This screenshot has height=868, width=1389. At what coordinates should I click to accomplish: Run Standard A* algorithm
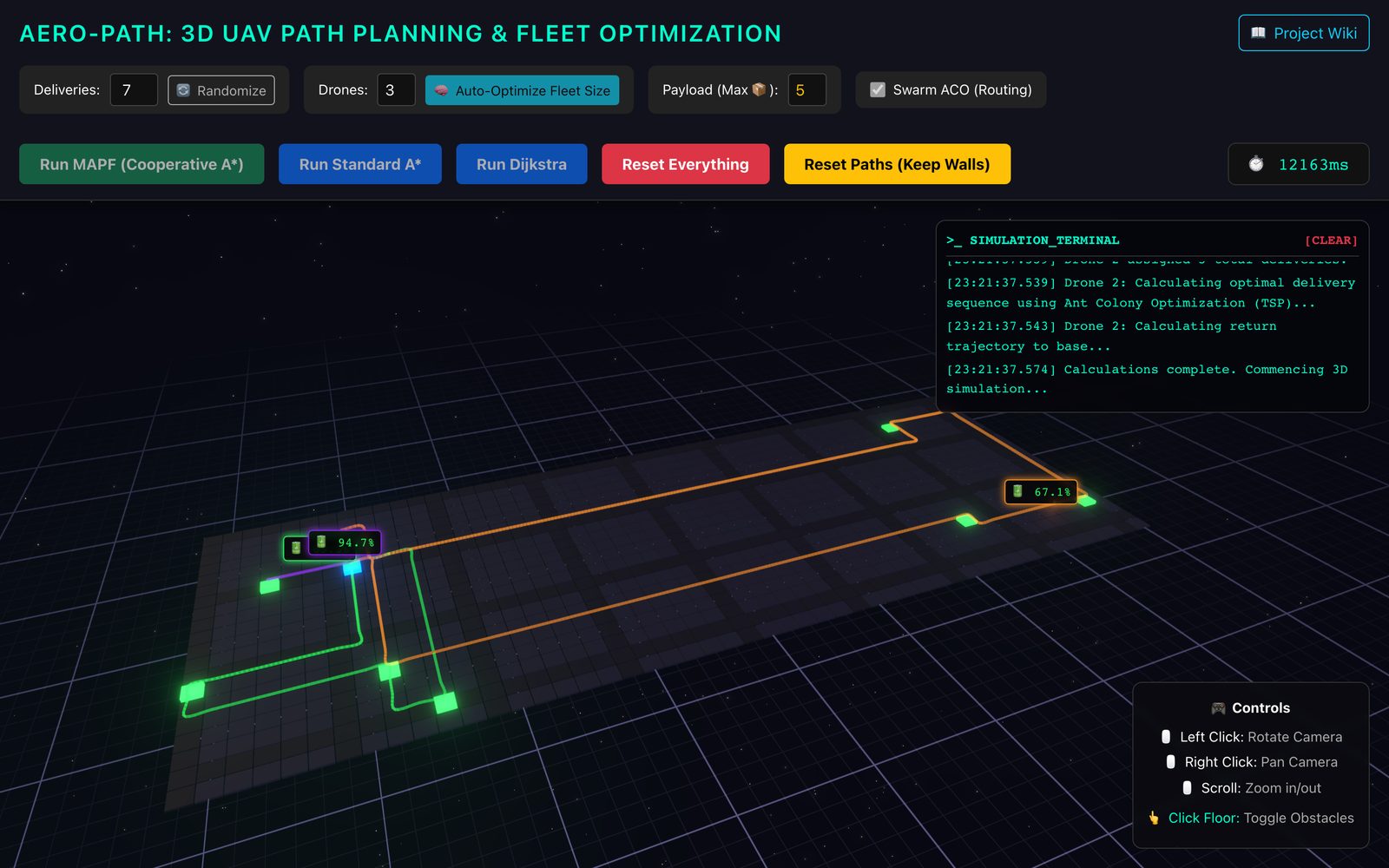360,164
